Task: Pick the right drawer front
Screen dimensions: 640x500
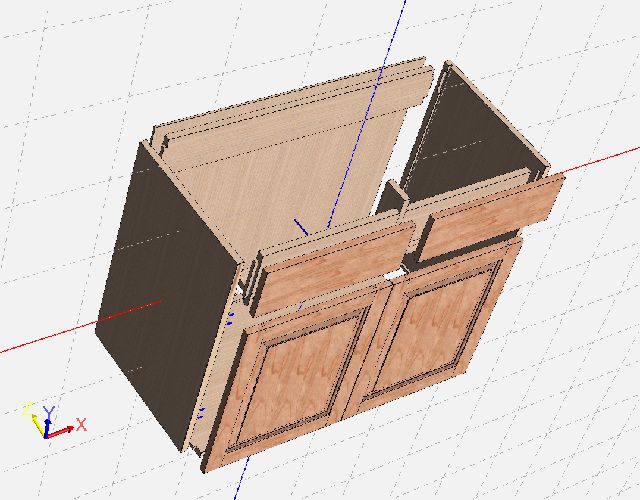Action: [x=490, y=216]
